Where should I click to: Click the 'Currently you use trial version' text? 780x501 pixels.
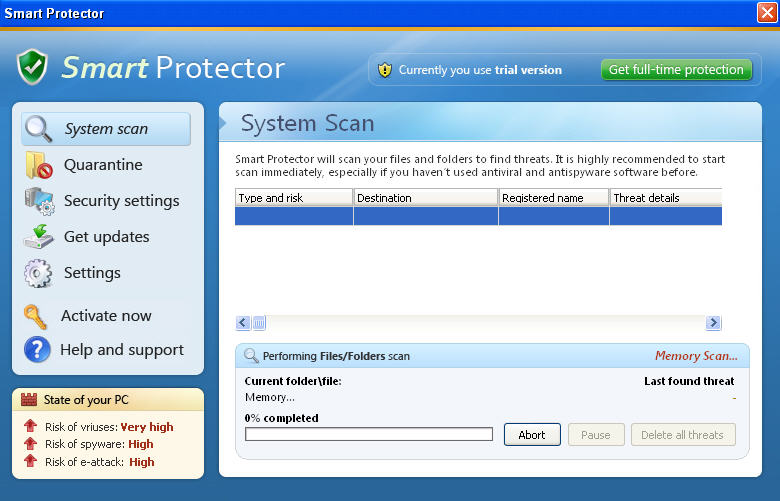(x=480, y=70)
